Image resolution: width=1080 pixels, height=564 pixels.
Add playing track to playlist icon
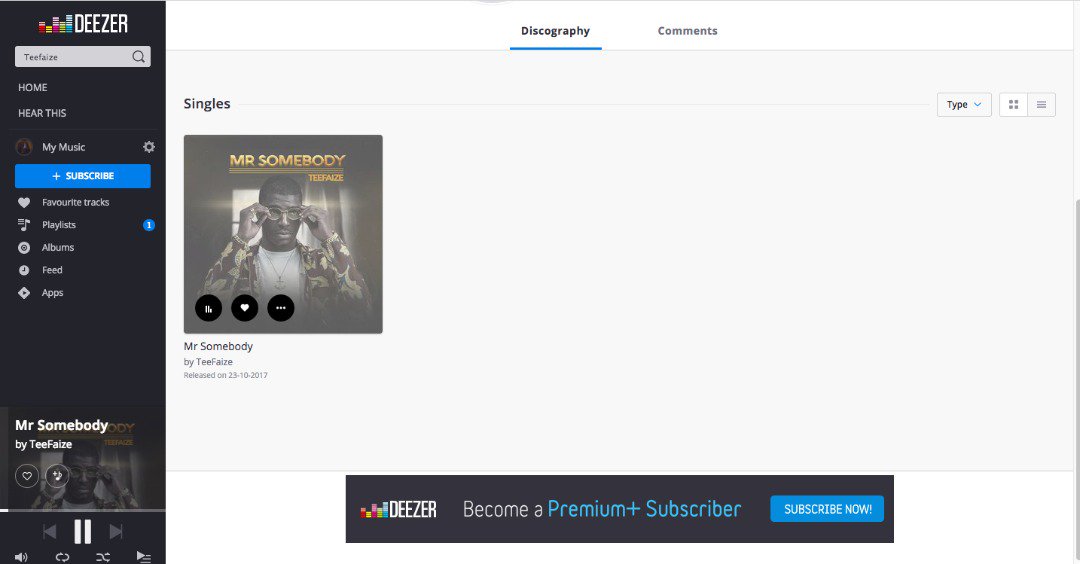[57, 476]
